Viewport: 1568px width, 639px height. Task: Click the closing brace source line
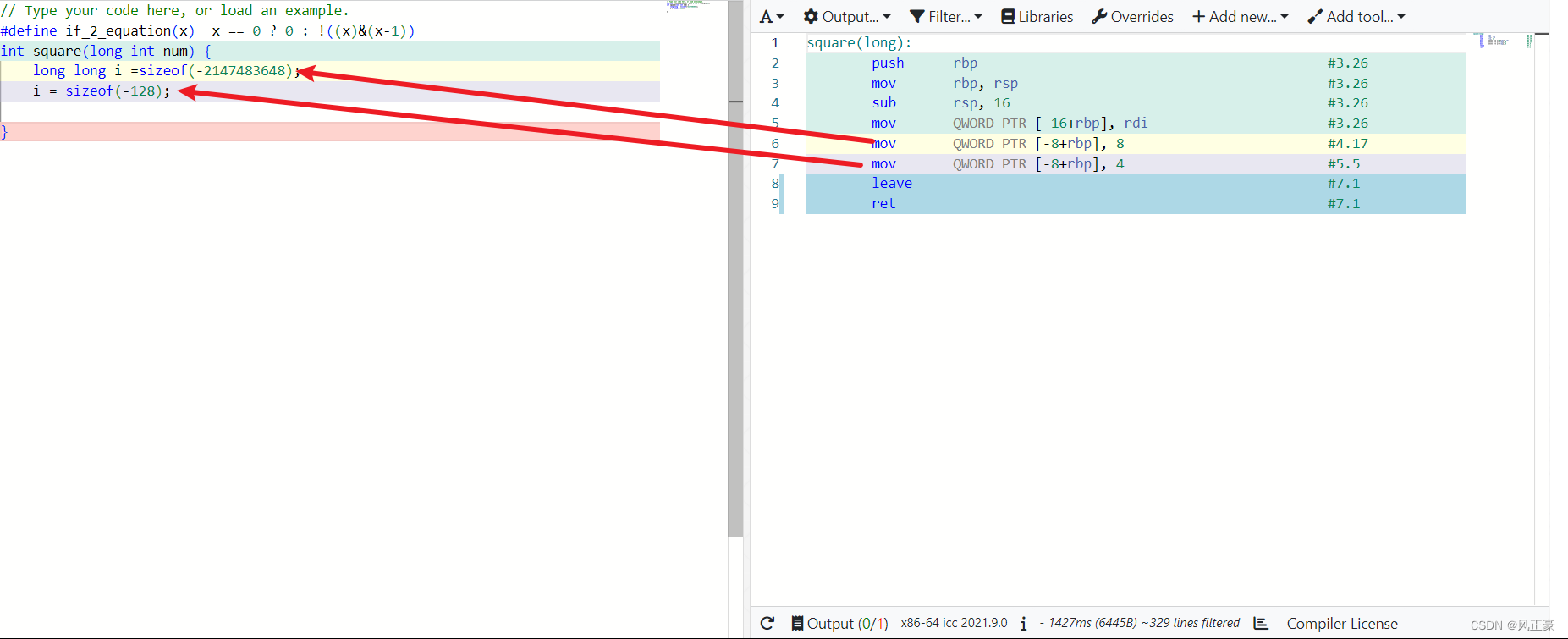point(330,132)
